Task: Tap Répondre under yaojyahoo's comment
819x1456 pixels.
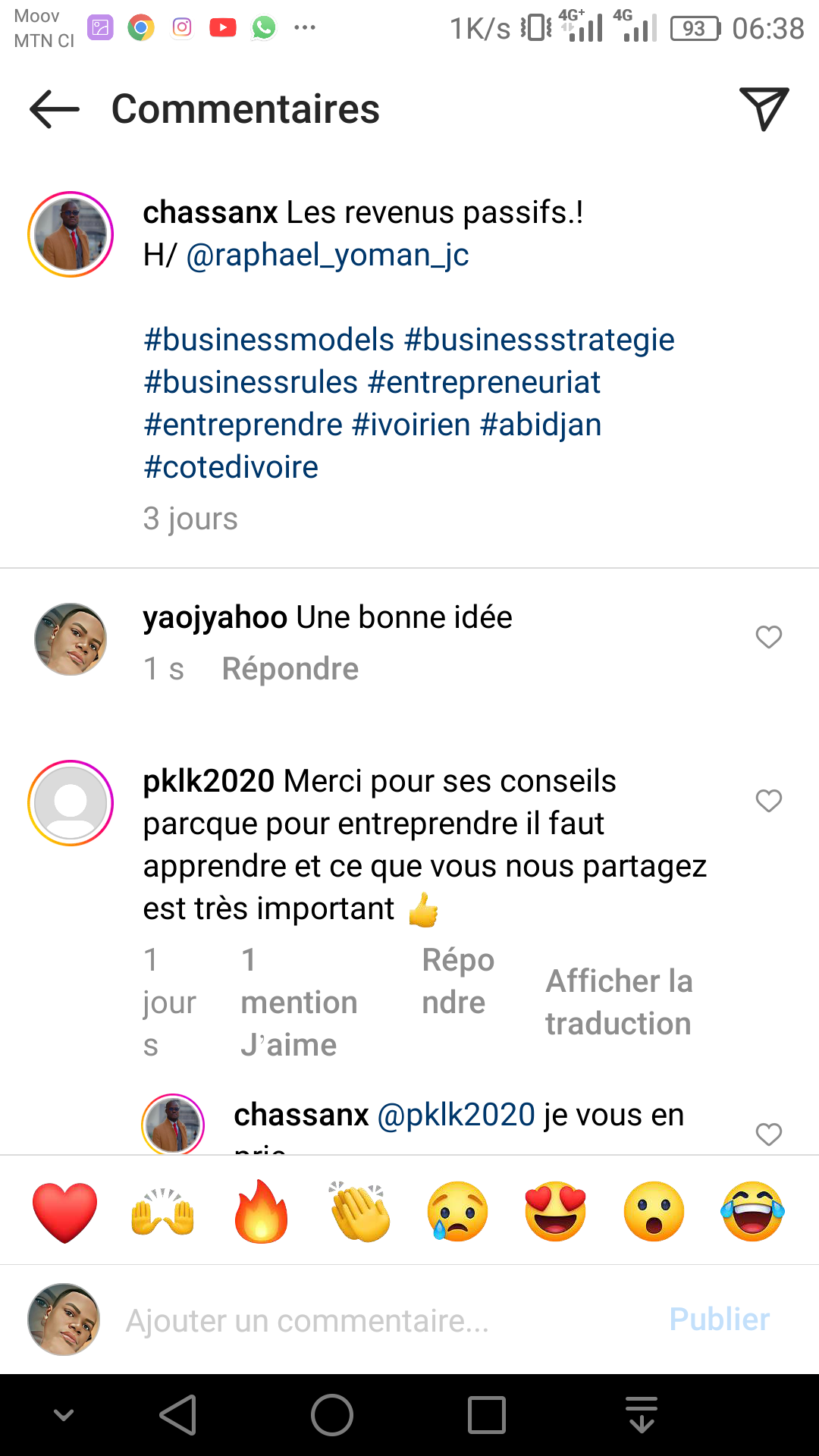Action: pos(290,669)
